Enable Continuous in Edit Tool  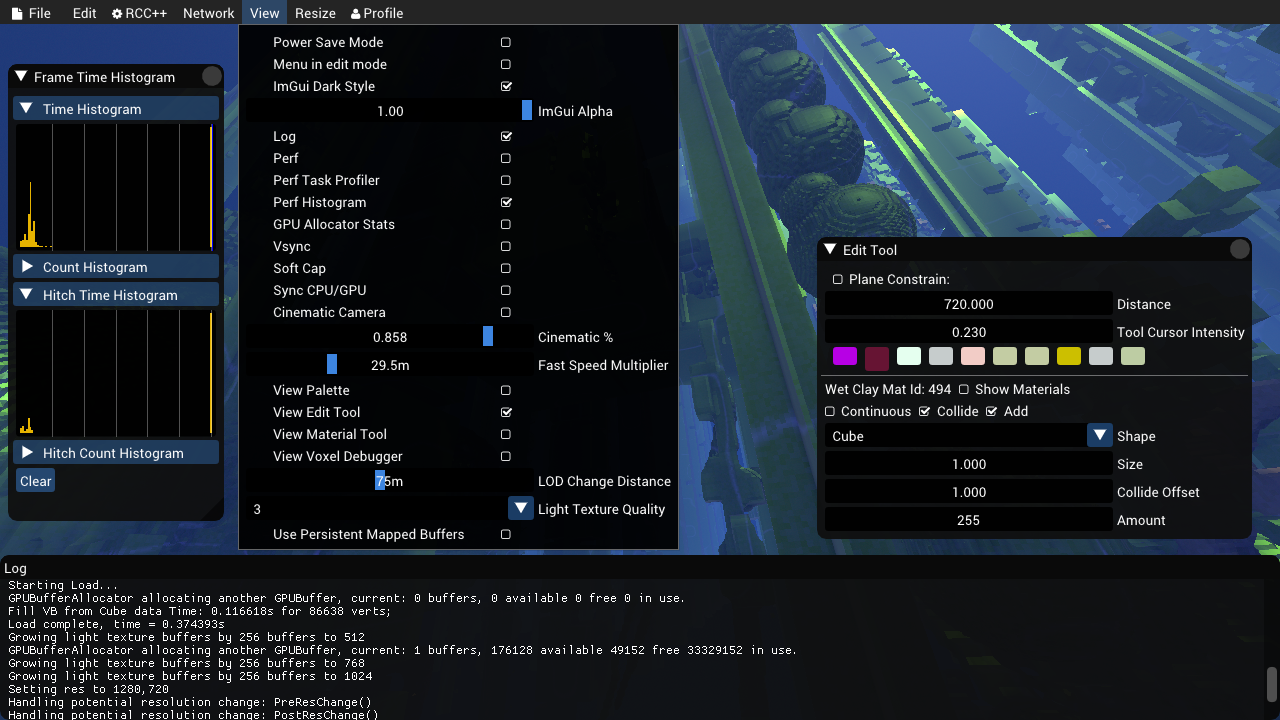(x=830, y=412)
